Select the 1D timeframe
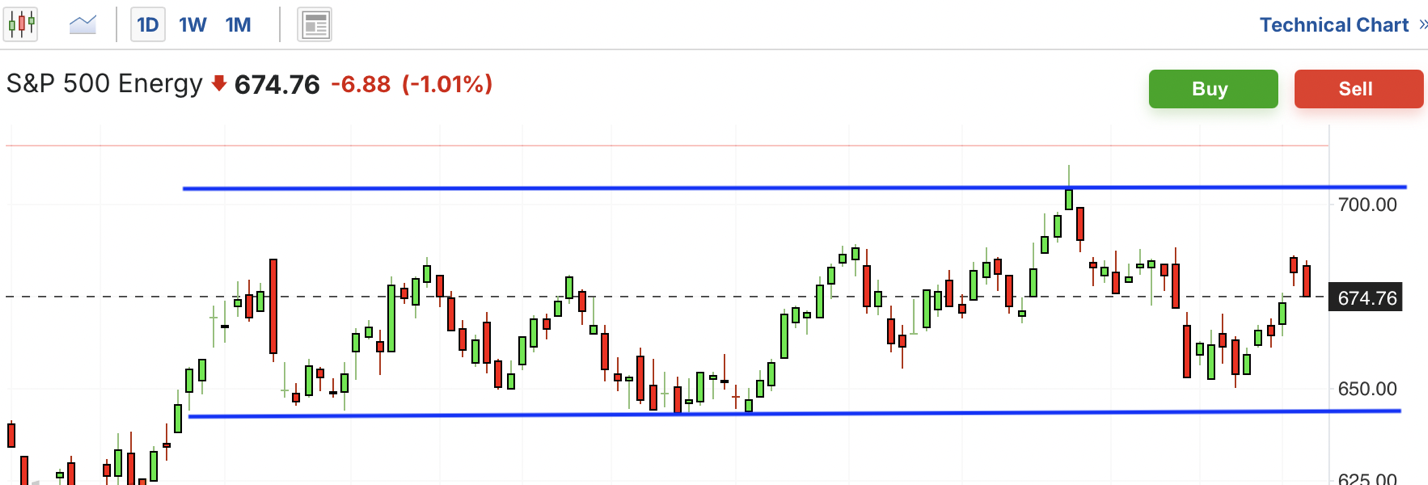Screen dimensions: 1428x485 click(148, 24)
